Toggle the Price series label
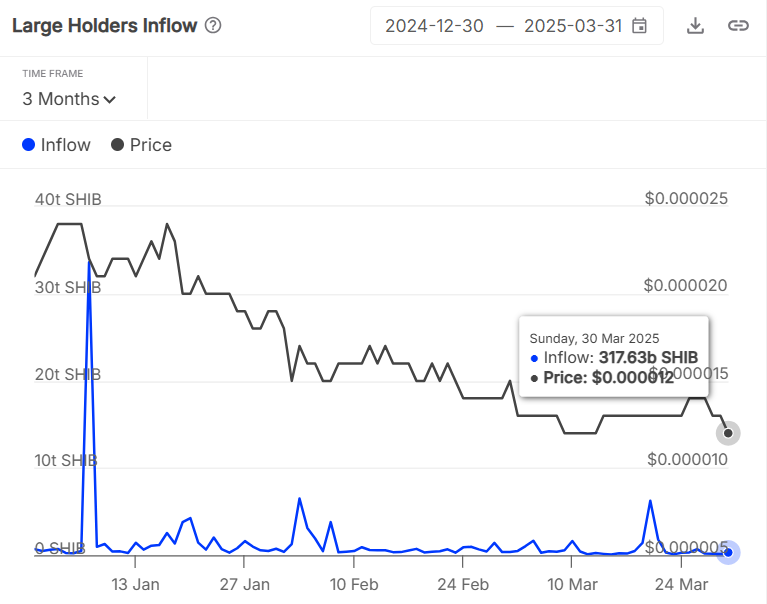 [x=151, y=145]
